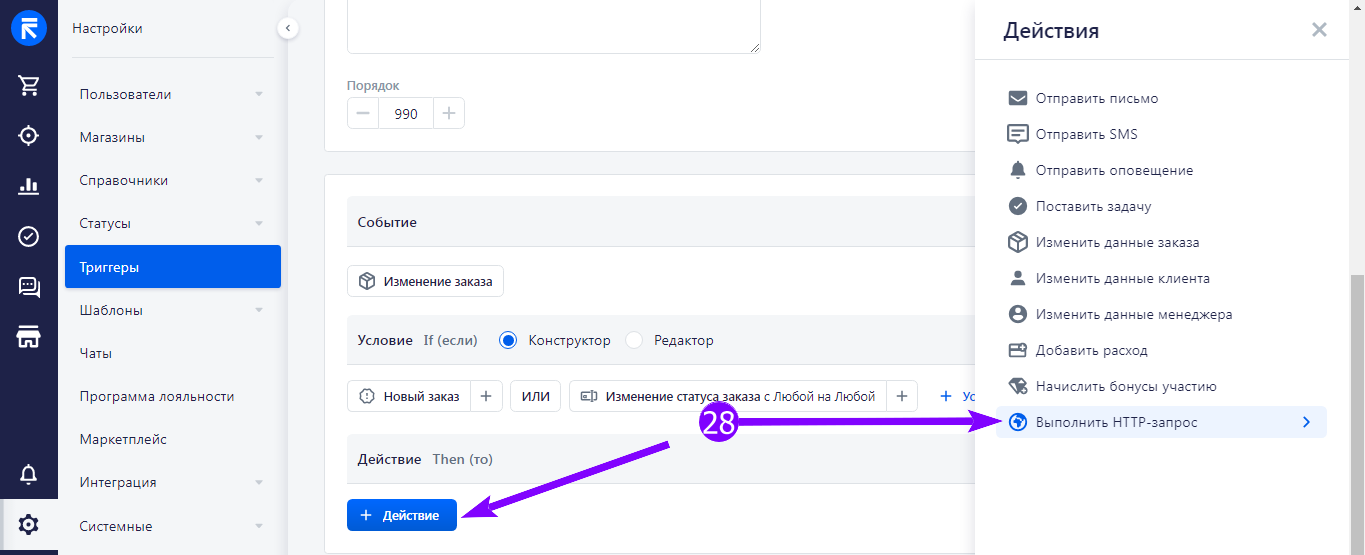This screenshot has width=1365, height=555.
Task: Open the RetailCRM logo home icon
Action: pos(28,28)
